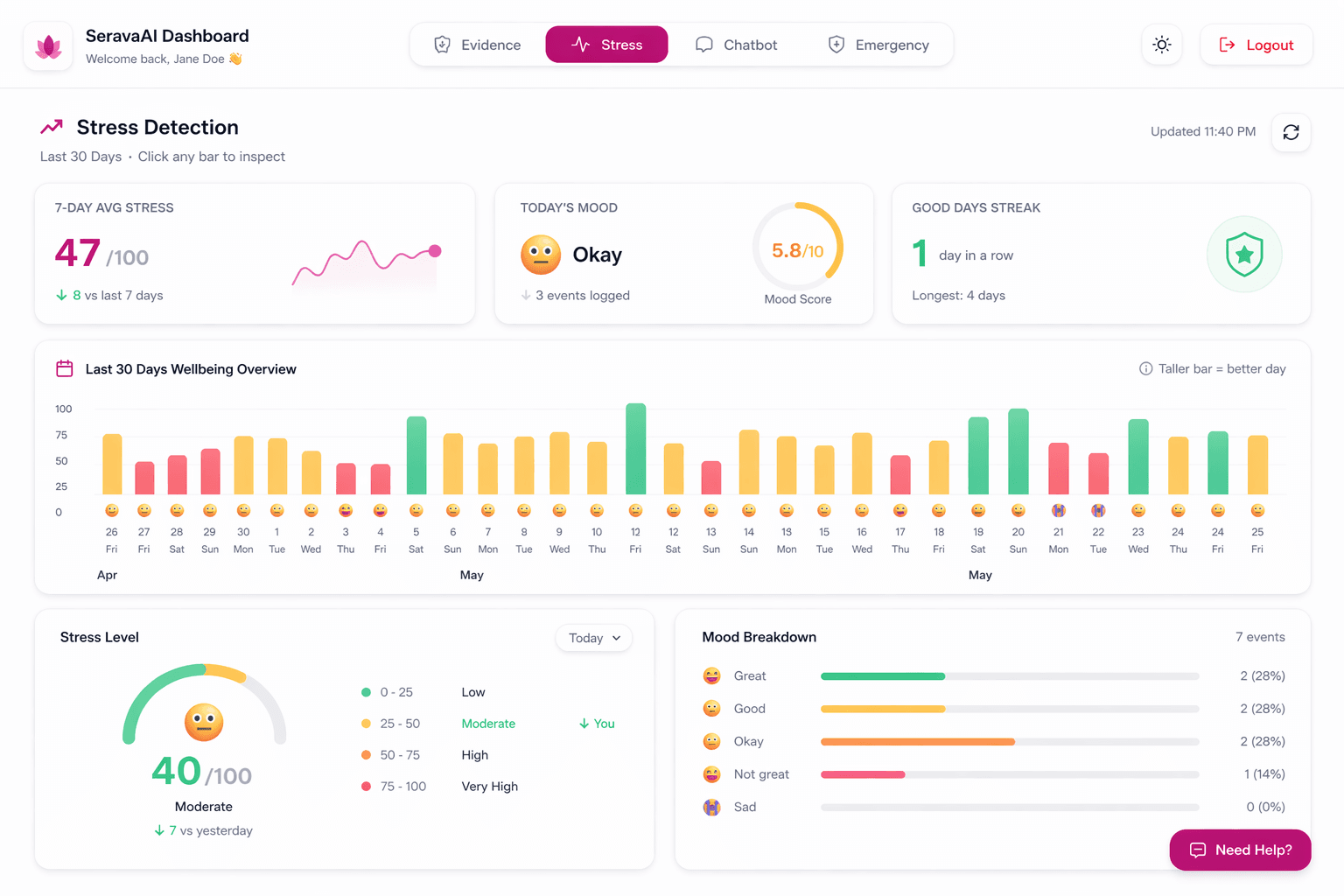Viewport: 1344px width, 896px height.
Task: Open the Today period dropdown
Action: coord(593,638)
